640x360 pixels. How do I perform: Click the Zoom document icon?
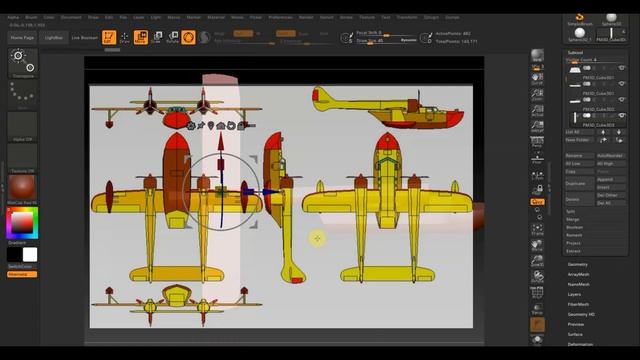click(x=537, y=95)
